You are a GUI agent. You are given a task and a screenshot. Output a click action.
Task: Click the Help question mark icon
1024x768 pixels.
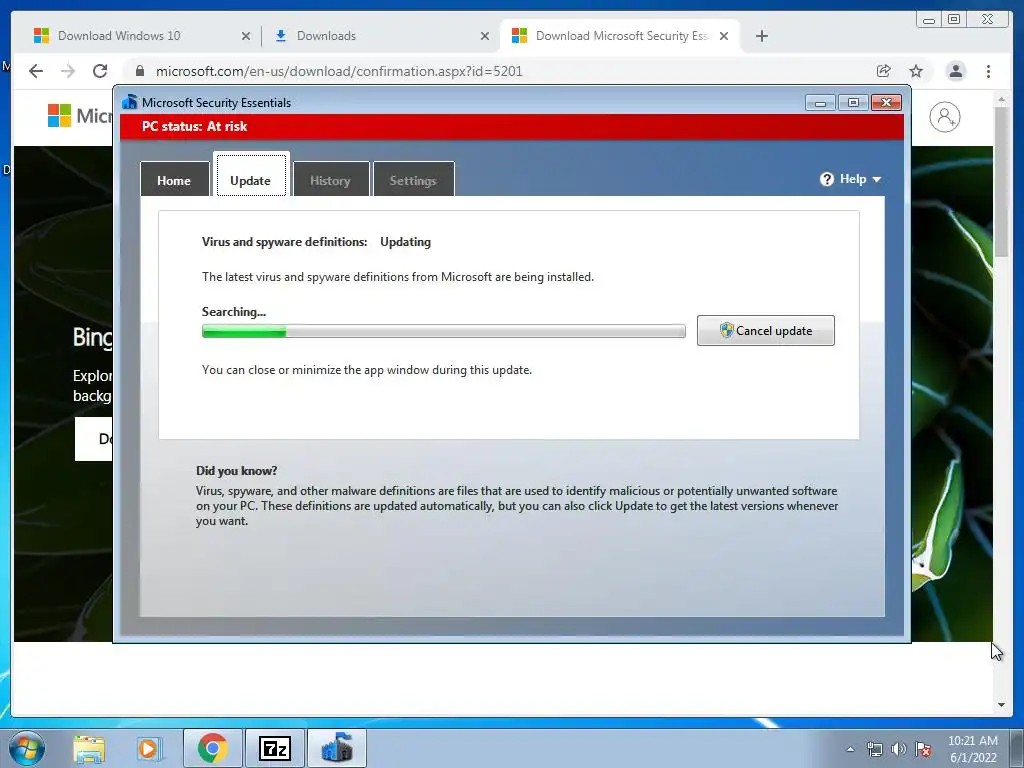[x=827, y=179]
